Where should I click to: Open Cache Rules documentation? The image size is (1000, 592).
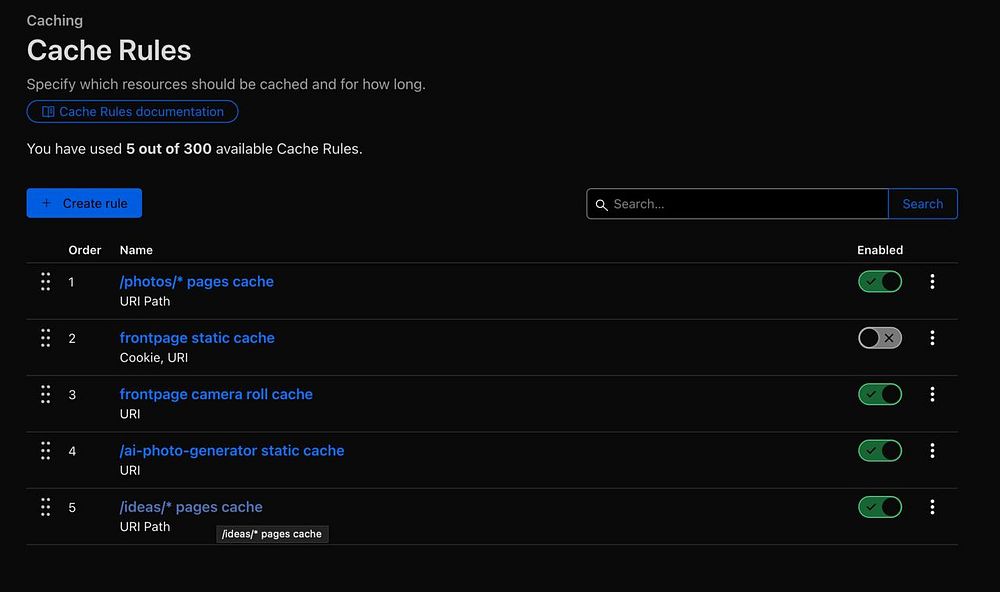point(141,112)
